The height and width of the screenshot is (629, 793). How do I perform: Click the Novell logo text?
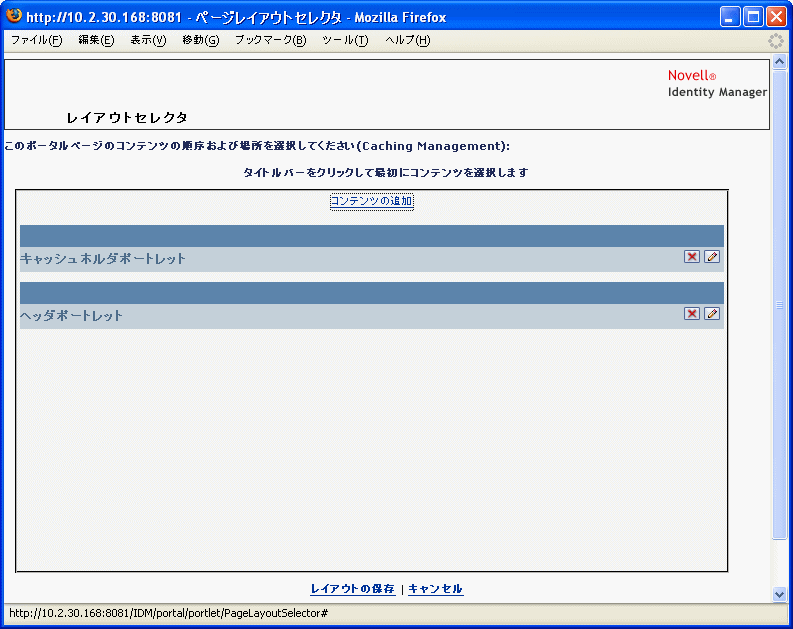(692, 75)
